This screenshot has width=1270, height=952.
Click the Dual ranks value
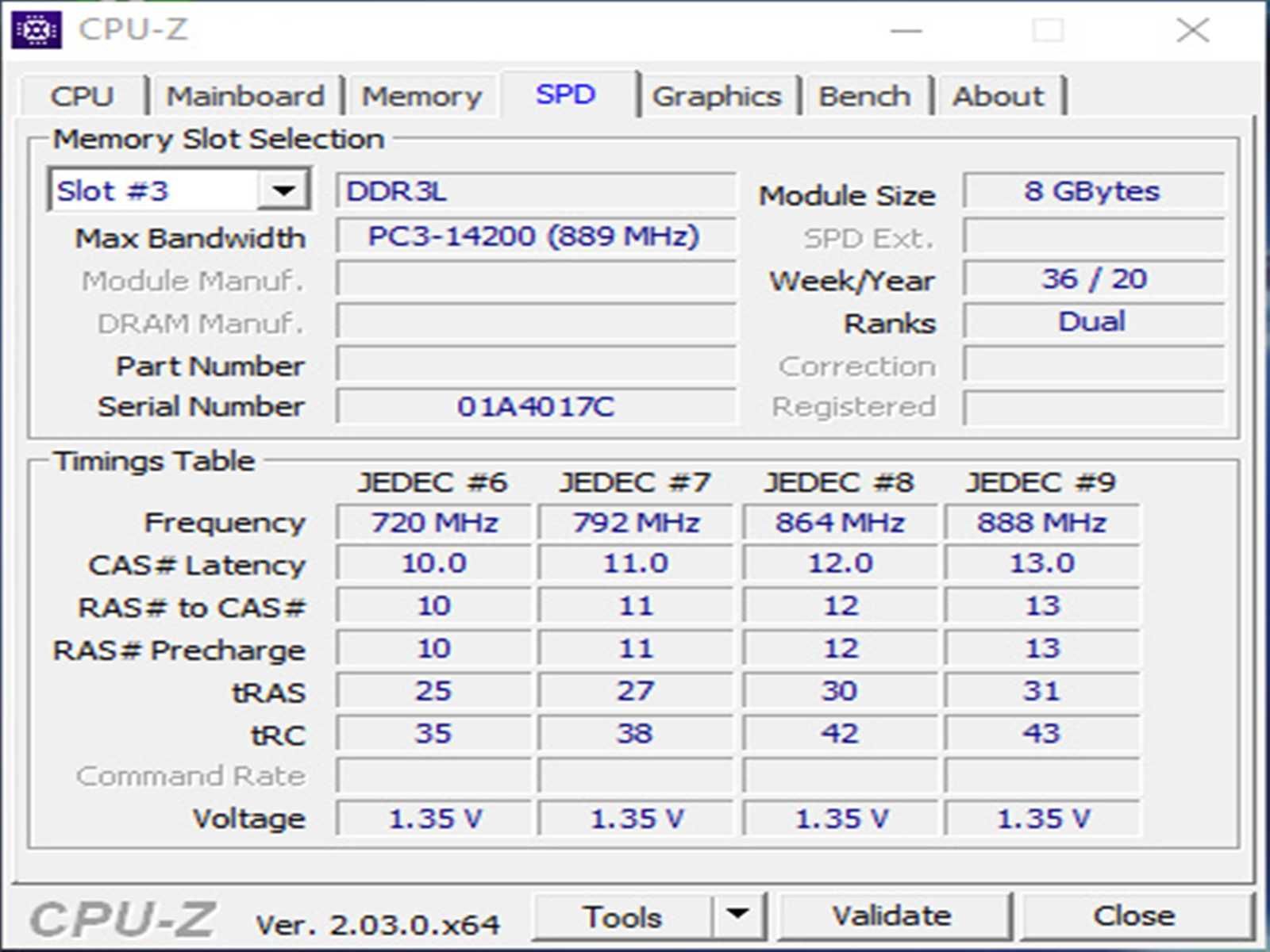1093,322
